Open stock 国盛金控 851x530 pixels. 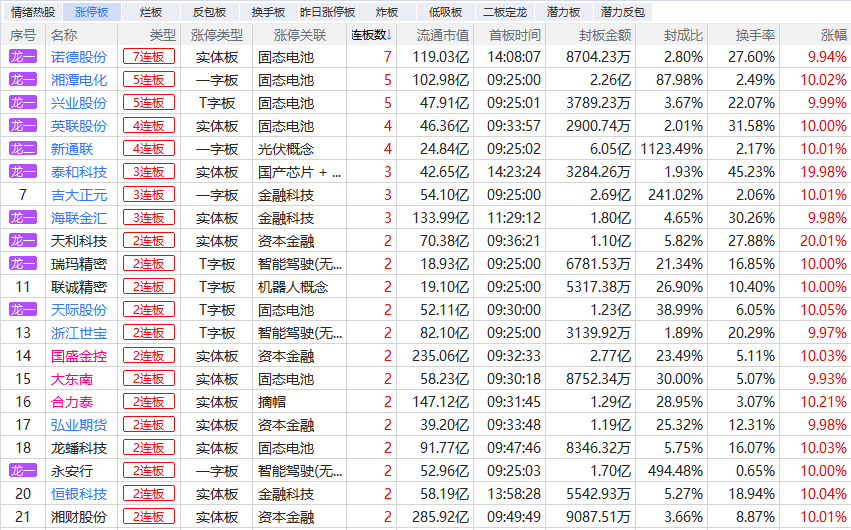pos(79,356)
